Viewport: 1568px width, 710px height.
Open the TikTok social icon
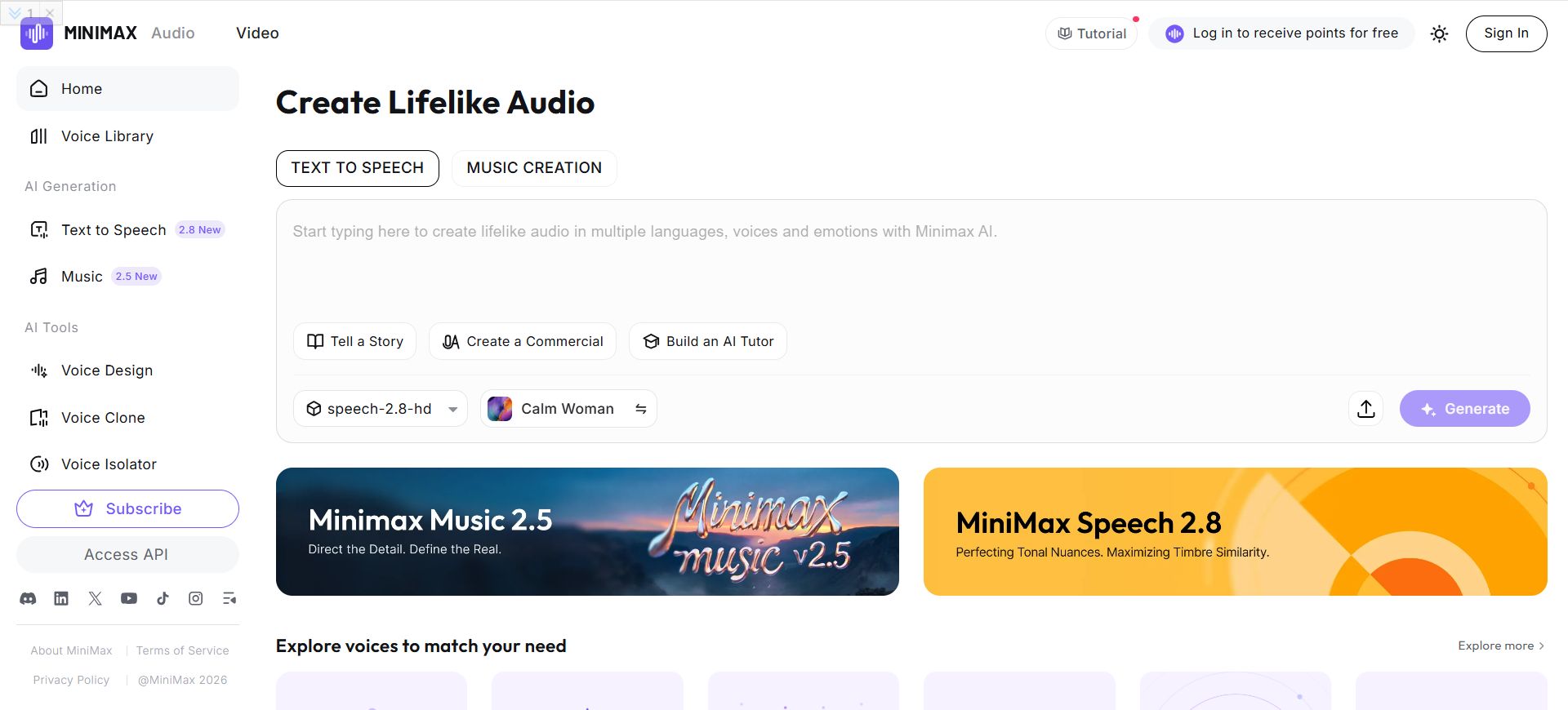(x=163, y=599)
